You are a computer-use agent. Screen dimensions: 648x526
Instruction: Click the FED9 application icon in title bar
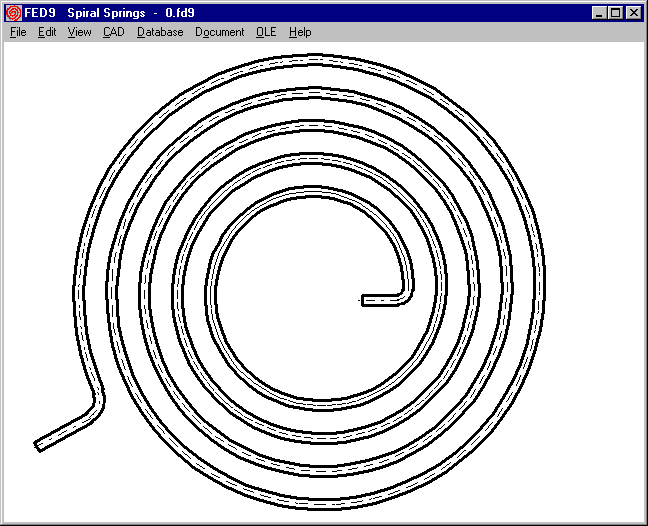[x=14, y=13]
